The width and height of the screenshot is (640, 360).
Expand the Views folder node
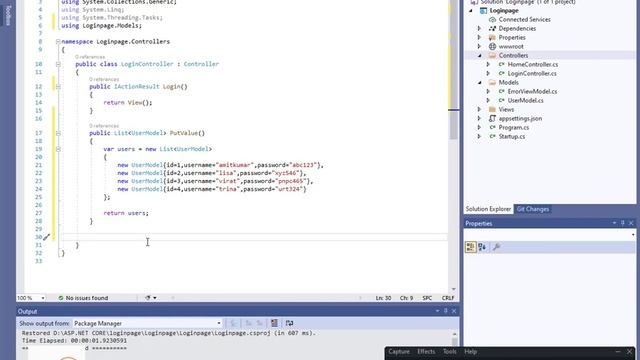(480, 109)
